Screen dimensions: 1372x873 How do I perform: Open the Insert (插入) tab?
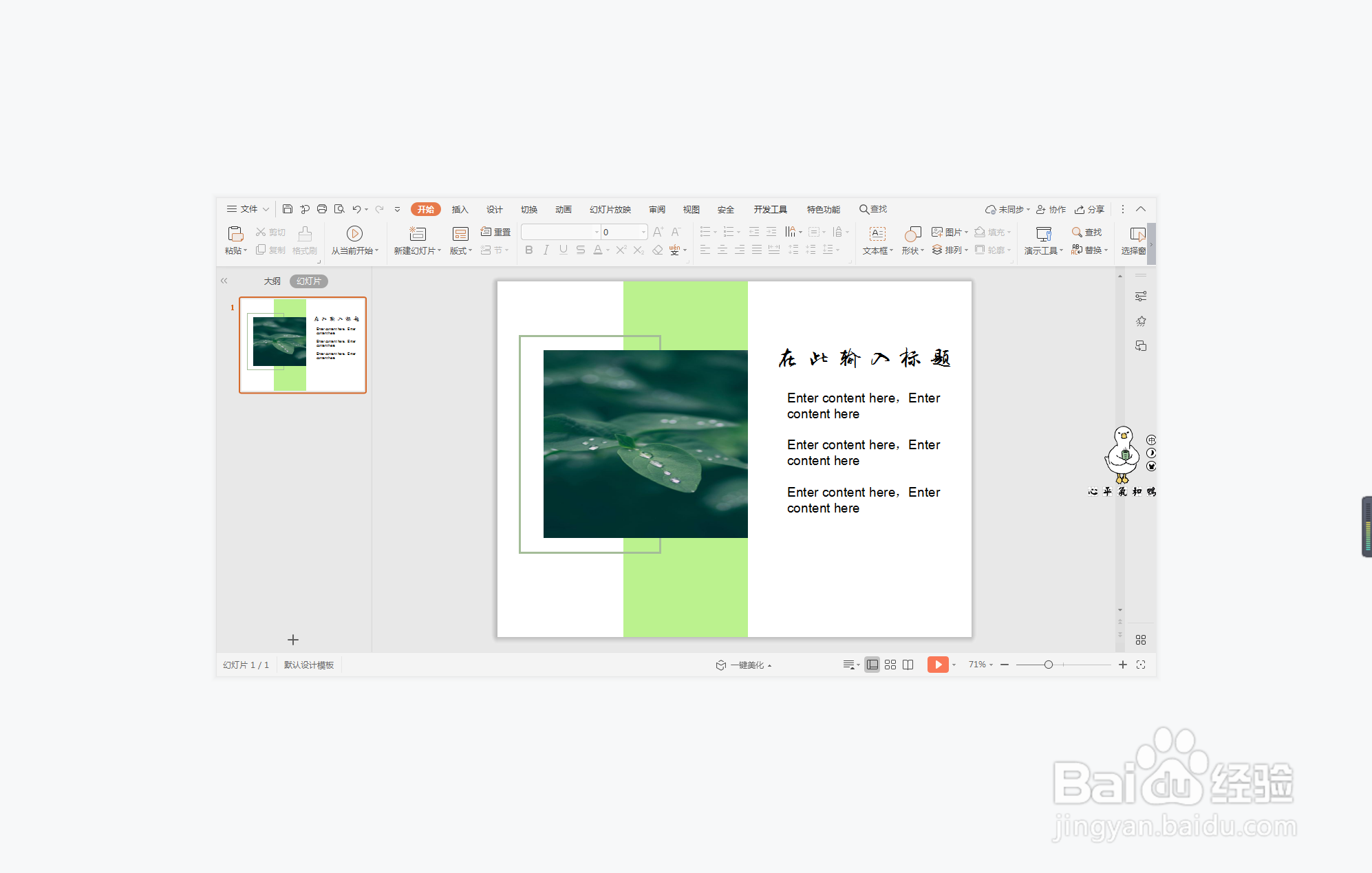(x=460, y=209)
